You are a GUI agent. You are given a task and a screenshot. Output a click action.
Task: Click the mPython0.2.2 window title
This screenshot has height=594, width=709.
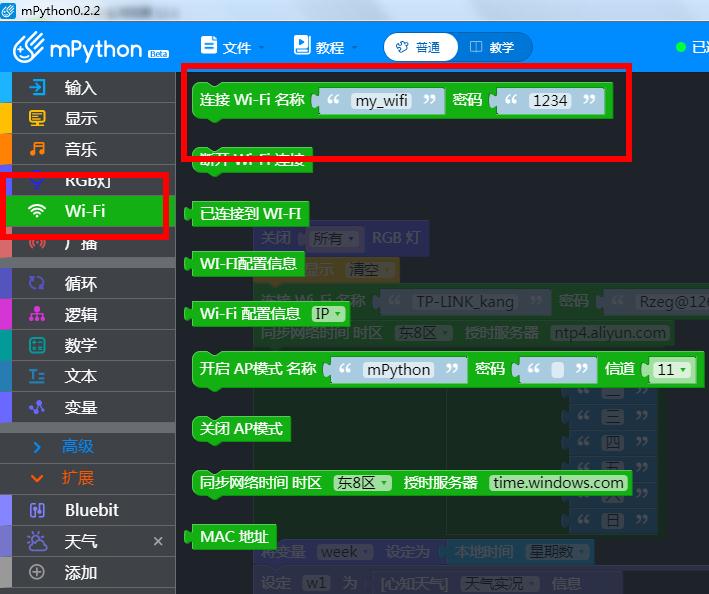tap(61, 10)
